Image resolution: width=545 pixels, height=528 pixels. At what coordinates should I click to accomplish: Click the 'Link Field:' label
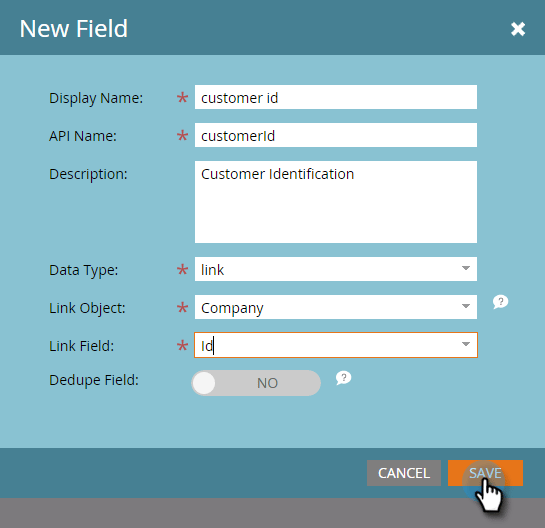(x=81, y=346)
